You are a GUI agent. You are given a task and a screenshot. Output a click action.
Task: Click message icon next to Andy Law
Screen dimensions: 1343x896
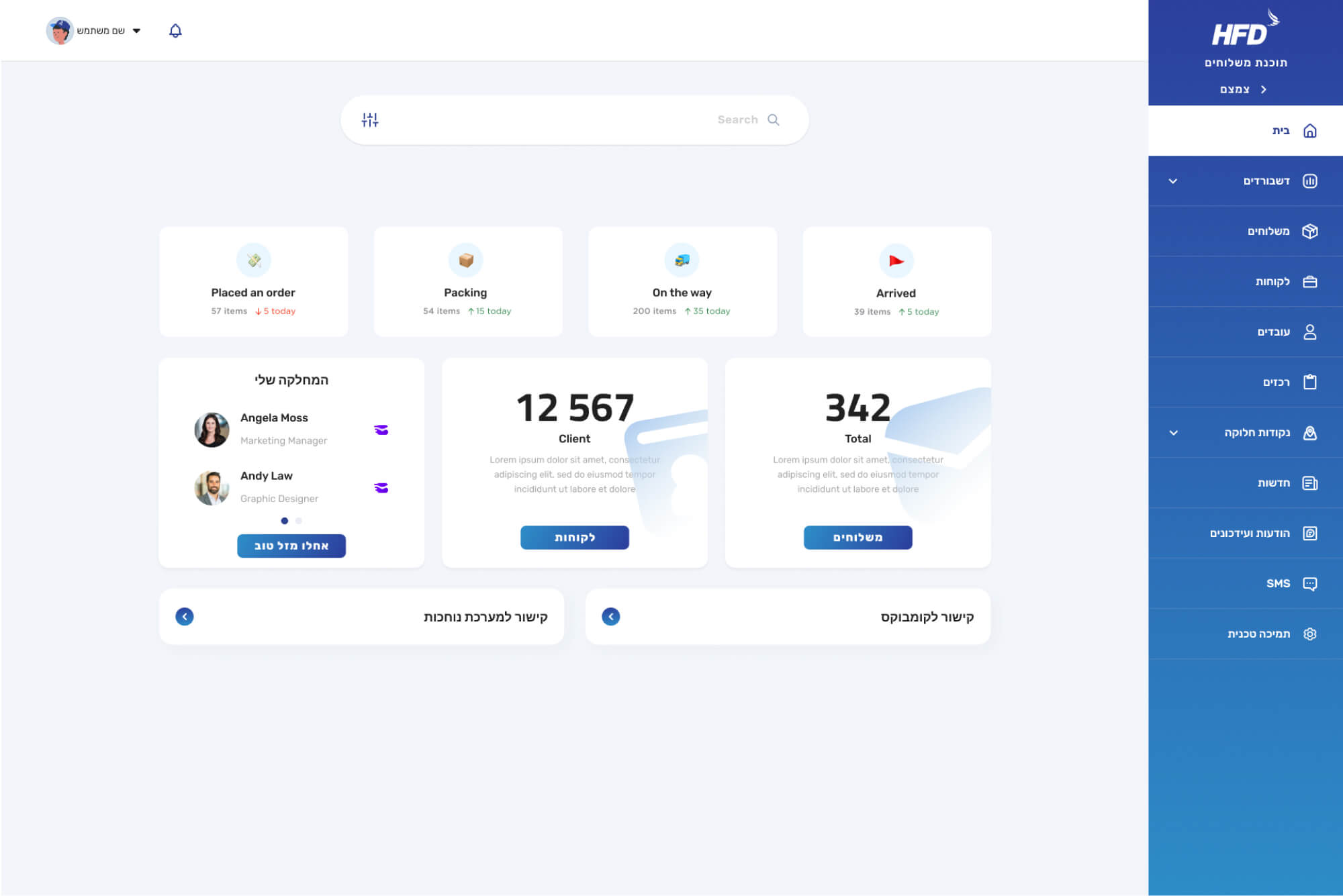[x=381, y=488]
